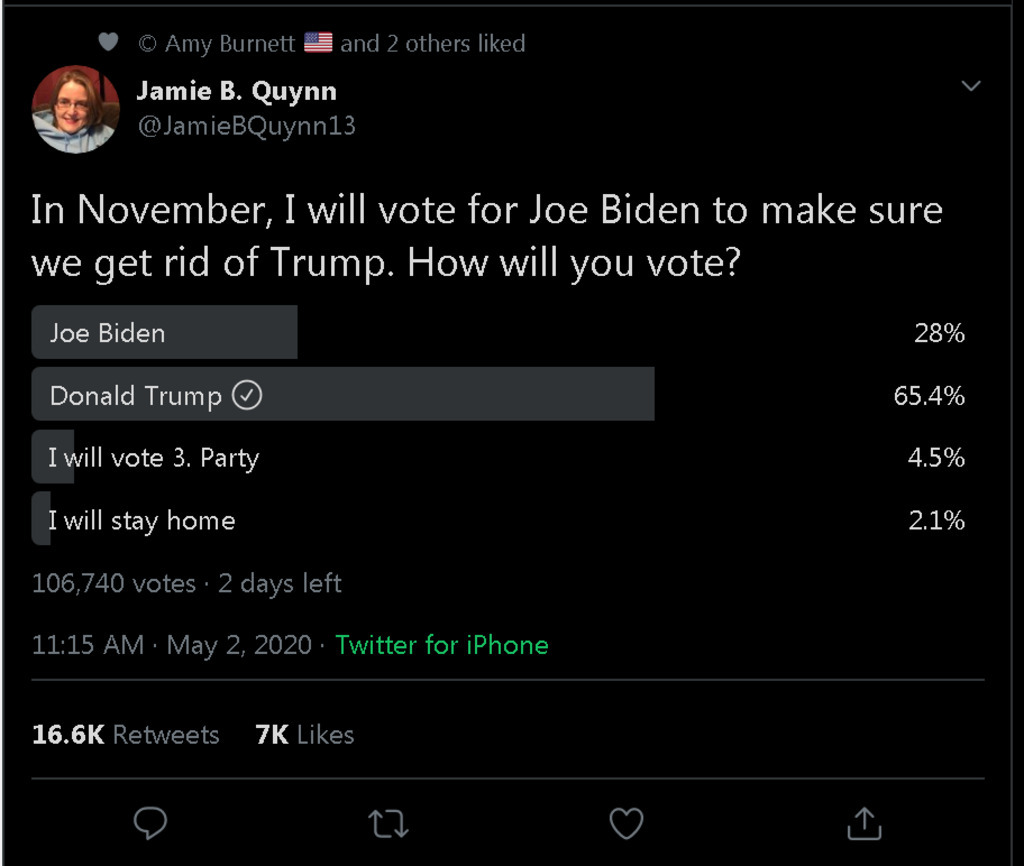The image size is (1024, 866).
Task: View the 7K Likes list
Action: (x=305, y=735)
